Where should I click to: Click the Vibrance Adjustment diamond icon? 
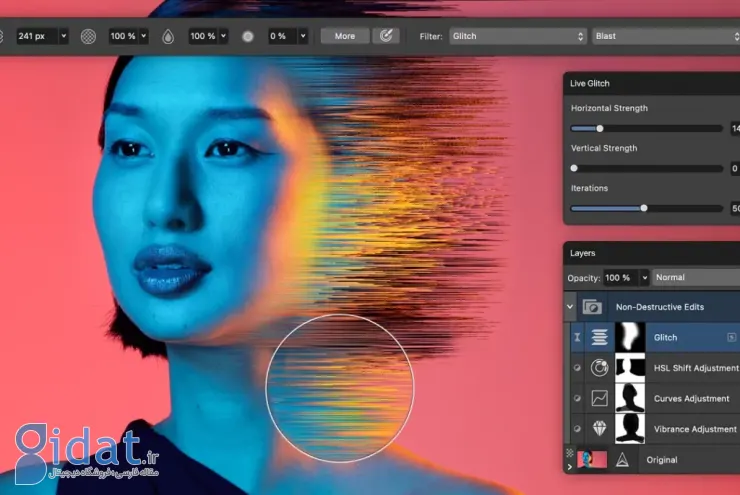[x=600, y=428]
